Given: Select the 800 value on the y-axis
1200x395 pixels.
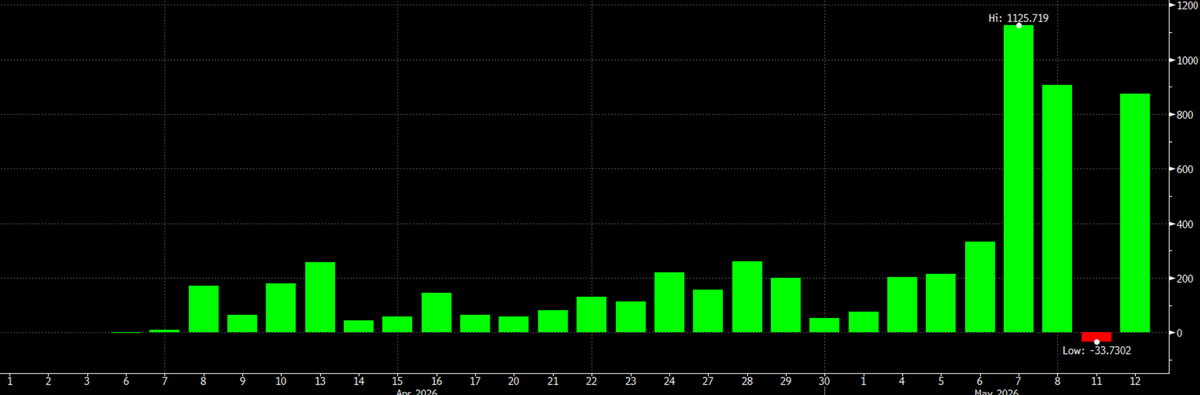Looking at the screenshot, I should (1185, 115).
